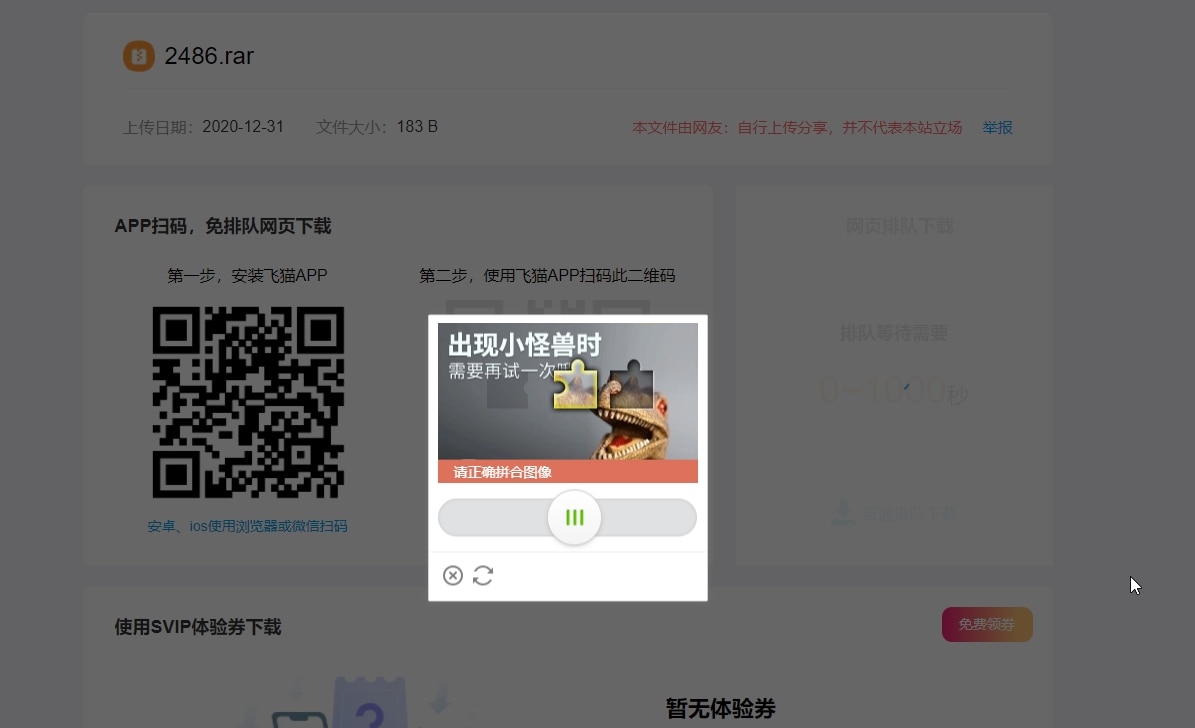
Task: Select the 普通排队下载 download option
Action: (893, 512)
